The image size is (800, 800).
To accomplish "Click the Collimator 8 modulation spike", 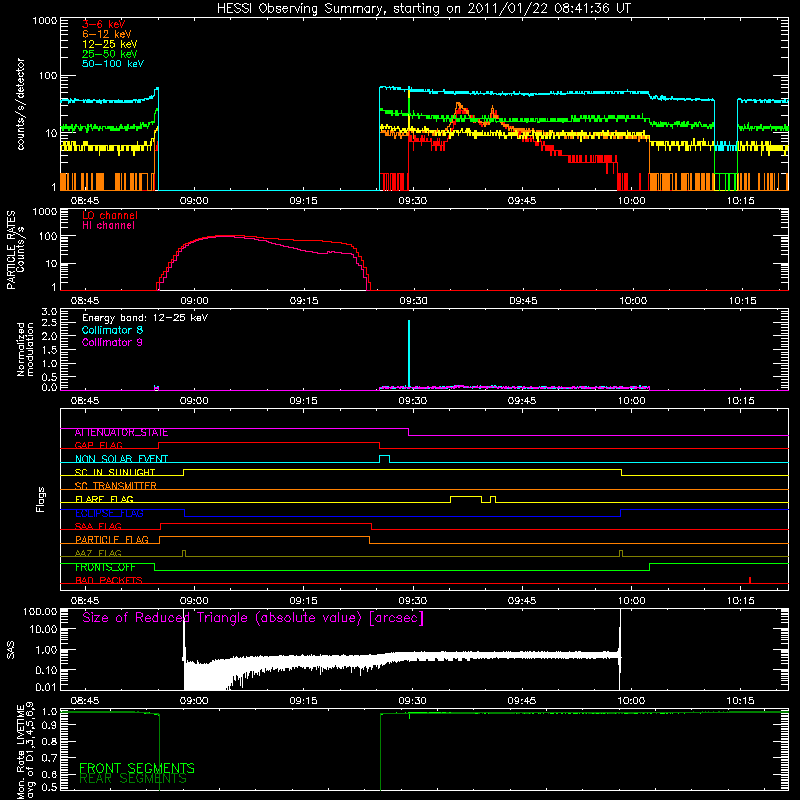I will tap(409, 353).
